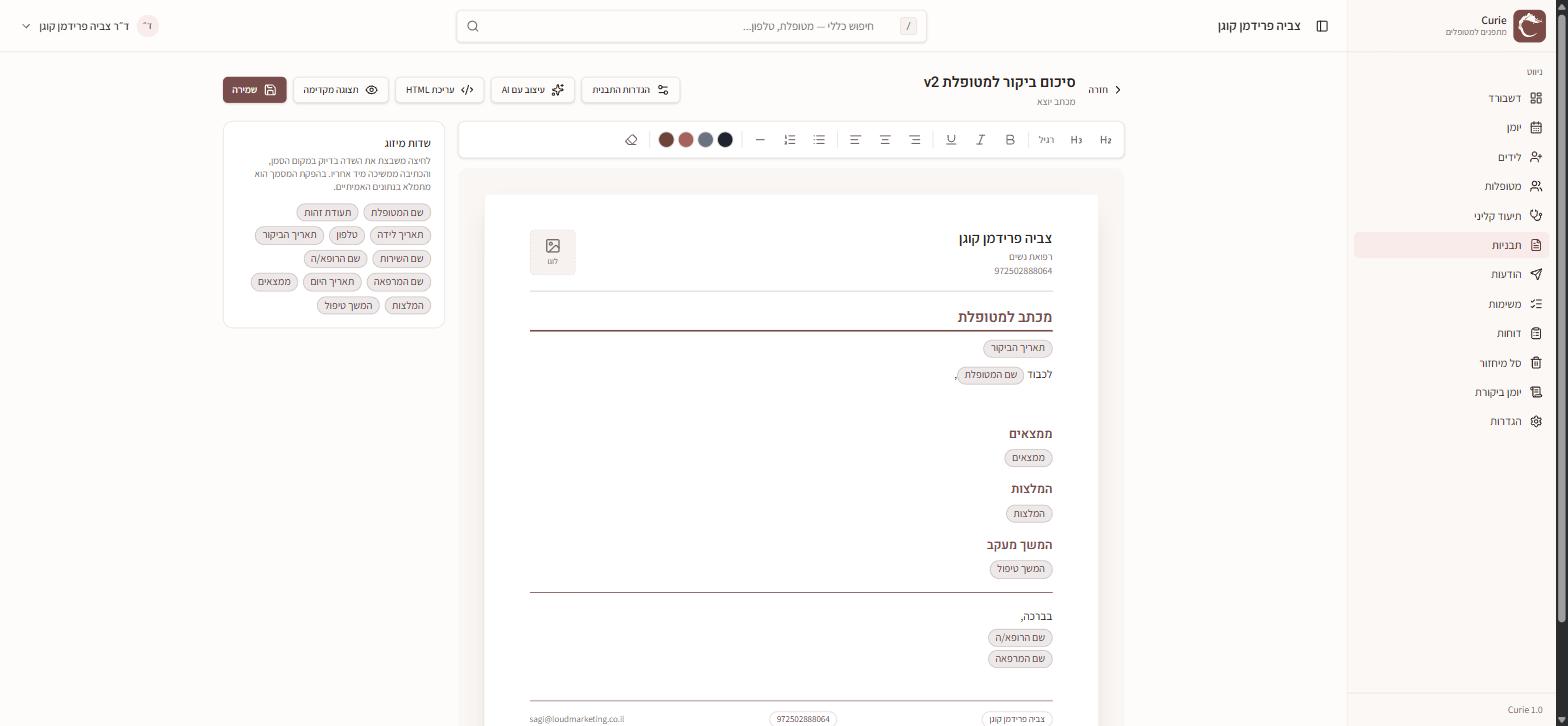Align text to the left
This screenshot has width=1568, height=726.
(x=855, y=140)
